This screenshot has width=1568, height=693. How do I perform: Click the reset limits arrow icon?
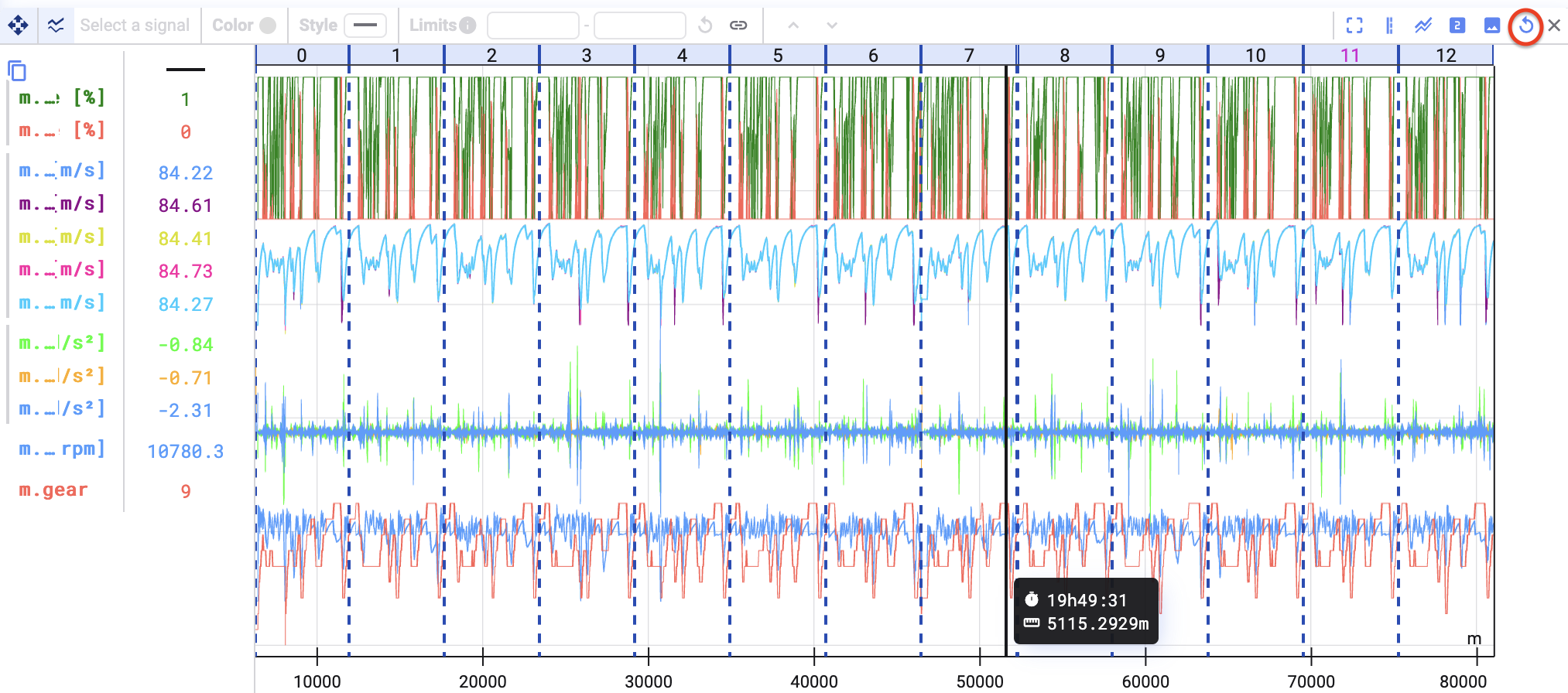click(705, 26)
